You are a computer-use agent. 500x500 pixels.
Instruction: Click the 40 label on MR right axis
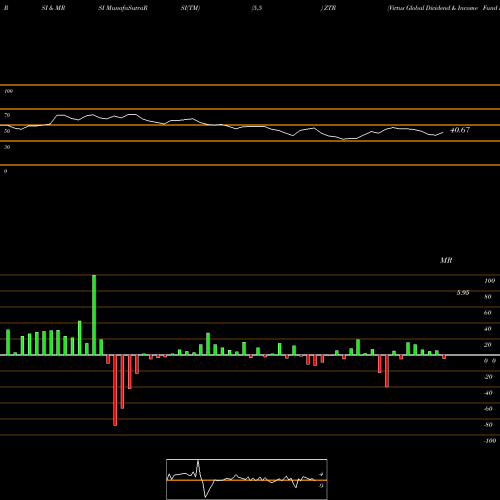[488, 329]
